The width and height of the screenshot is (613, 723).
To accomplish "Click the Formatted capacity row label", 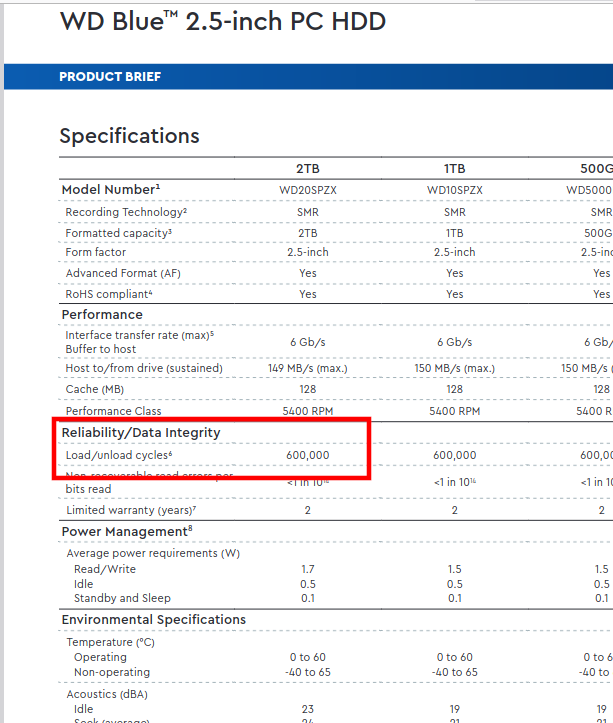I will [119, 233].
